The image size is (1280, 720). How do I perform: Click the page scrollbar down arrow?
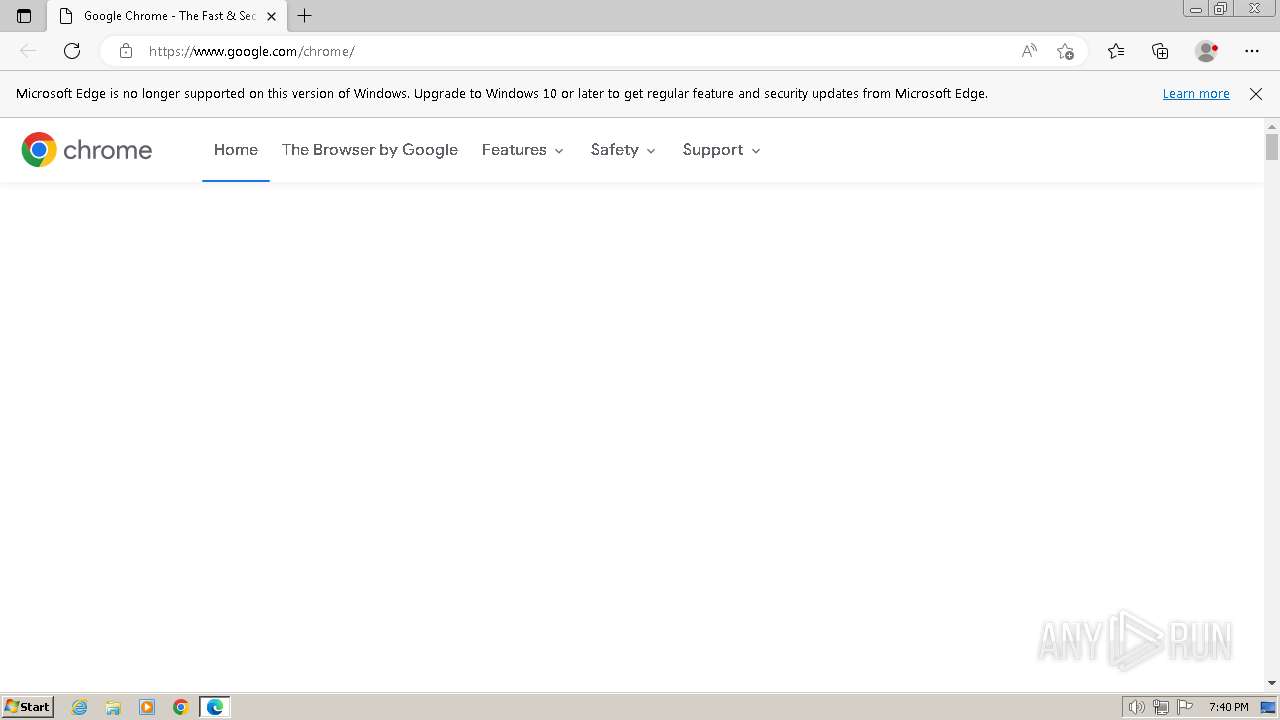click(1272, 683)
